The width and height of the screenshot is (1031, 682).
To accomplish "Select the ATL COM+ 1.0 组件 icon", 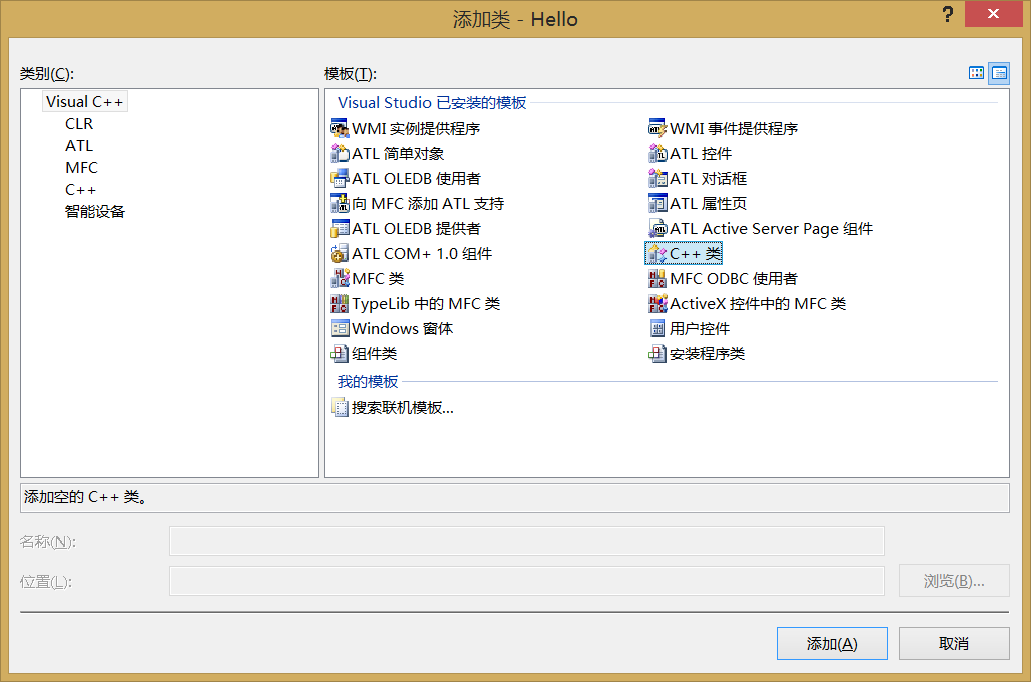I will pyautogui.click(x=340, y=254).
